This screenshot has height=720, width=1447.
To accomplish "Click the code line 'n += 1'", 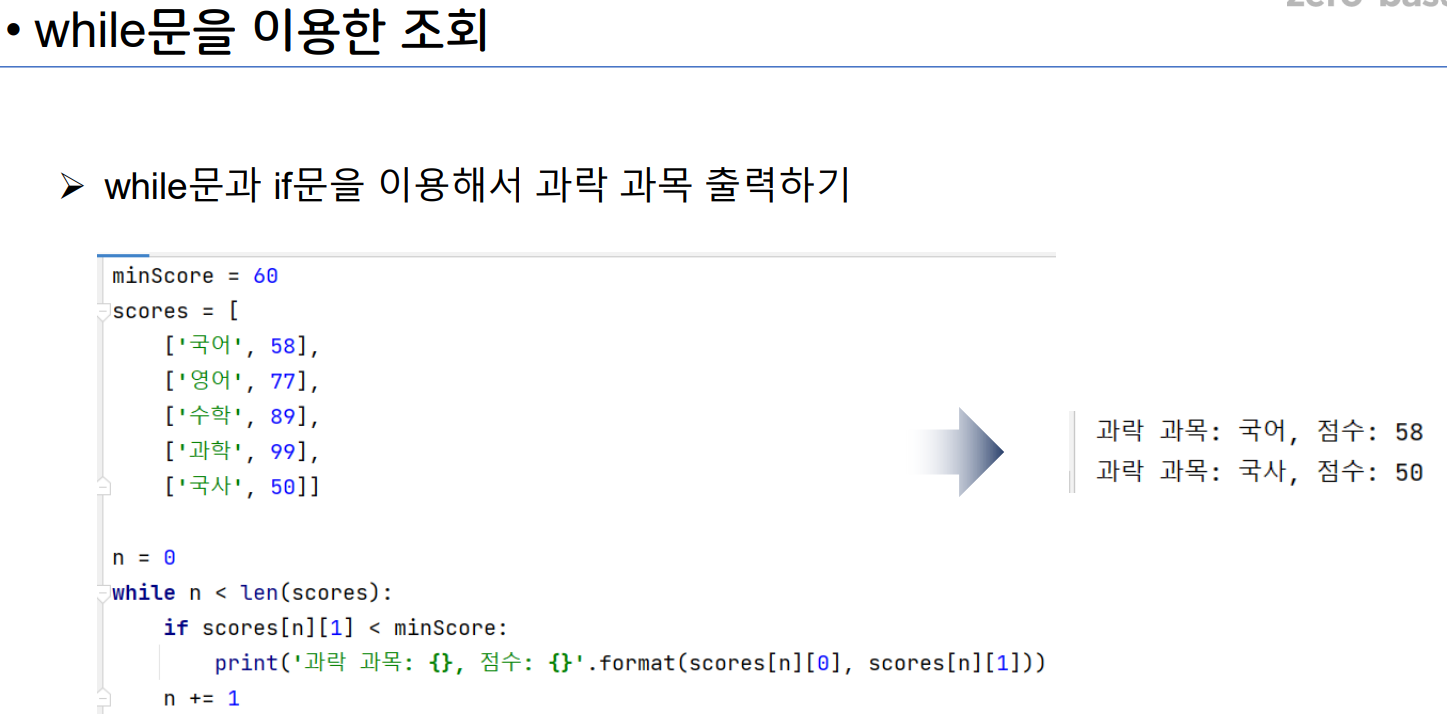I will pyautogui.click(x=202, y=698).
